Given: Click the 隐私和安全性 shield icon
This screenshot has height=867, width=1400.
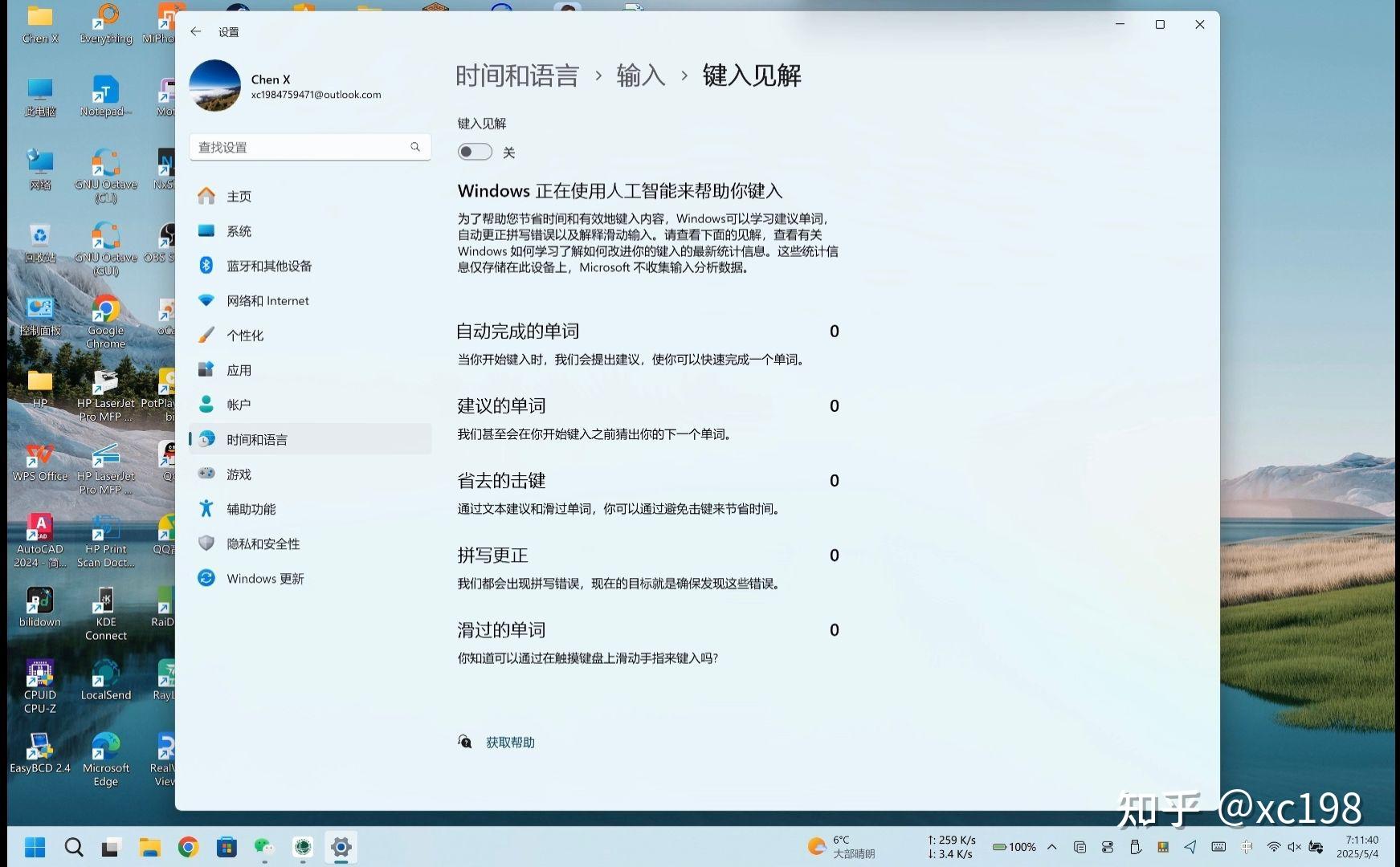Looking at the screenshot, I should 206,543.
